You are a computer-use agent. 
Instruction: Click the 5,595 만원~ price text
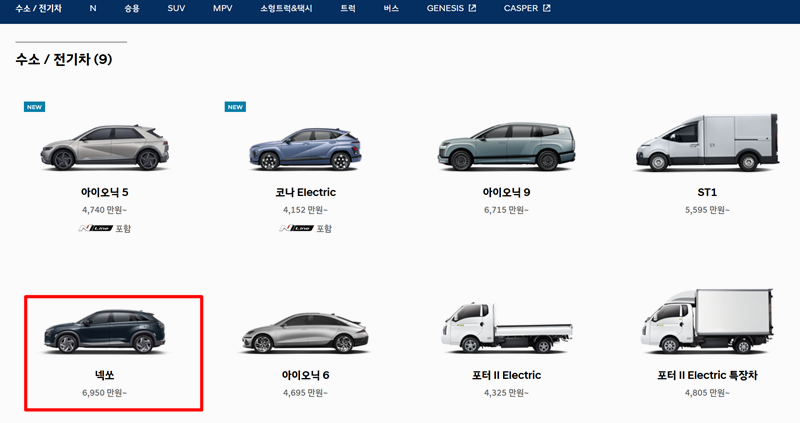[x=707, y=210]
